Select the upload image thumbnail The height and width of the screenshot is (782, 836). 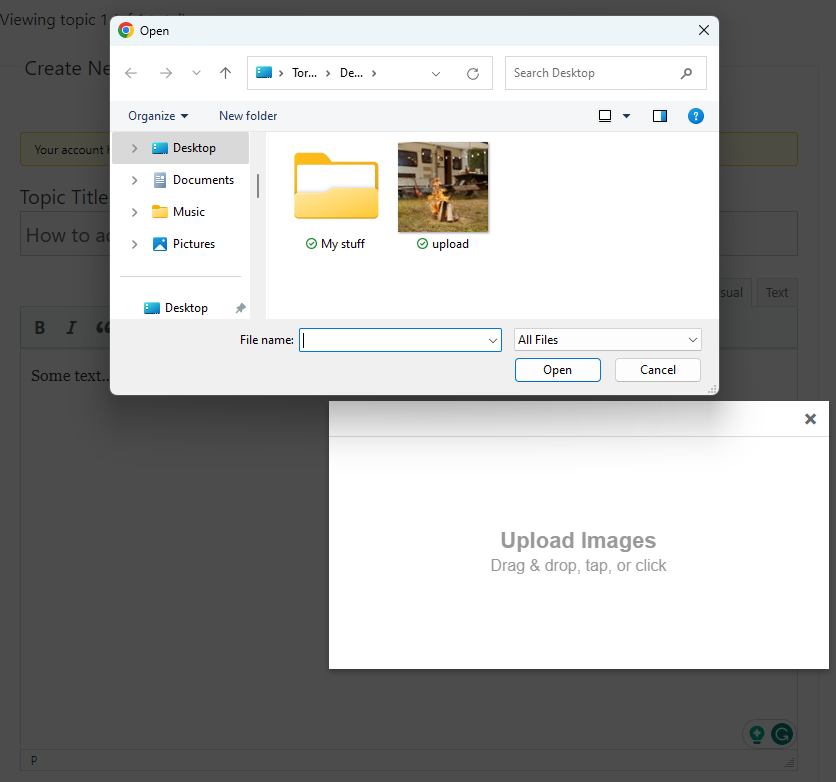pos(443,188)
